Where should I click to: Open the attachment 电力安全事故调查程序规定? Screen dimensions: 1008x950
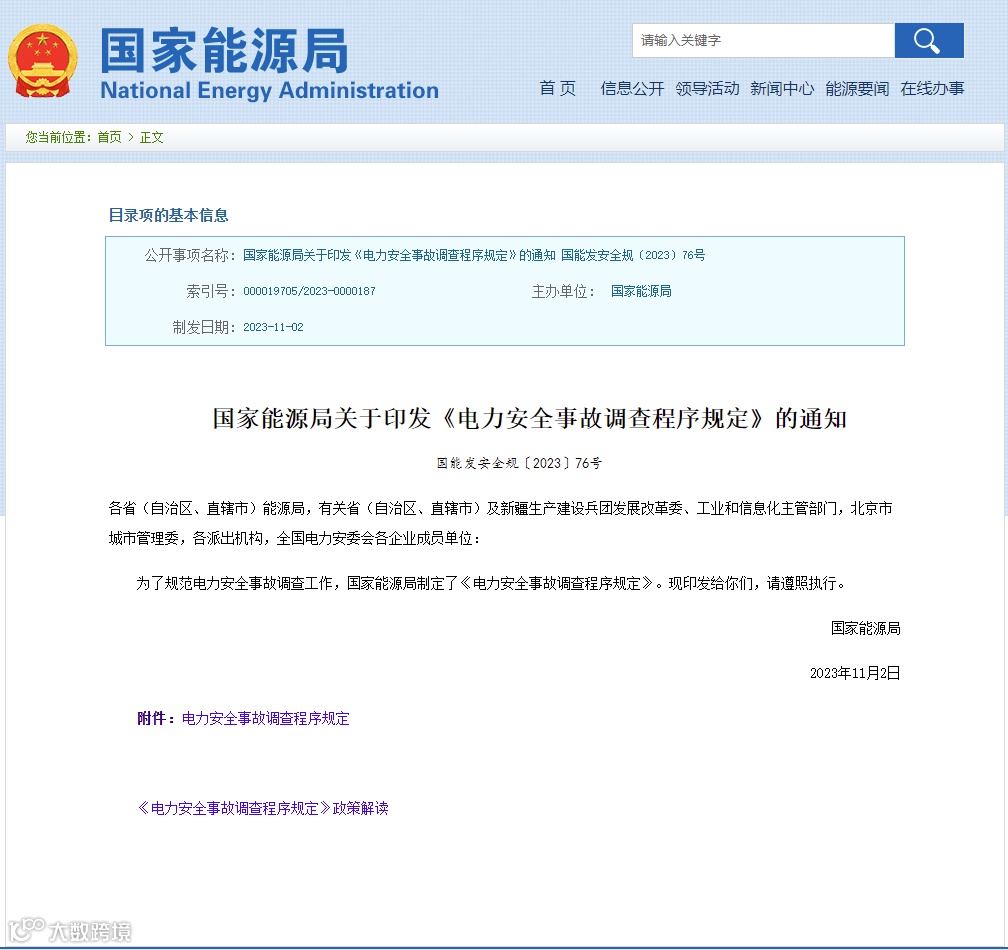click(x=266, y=718)
